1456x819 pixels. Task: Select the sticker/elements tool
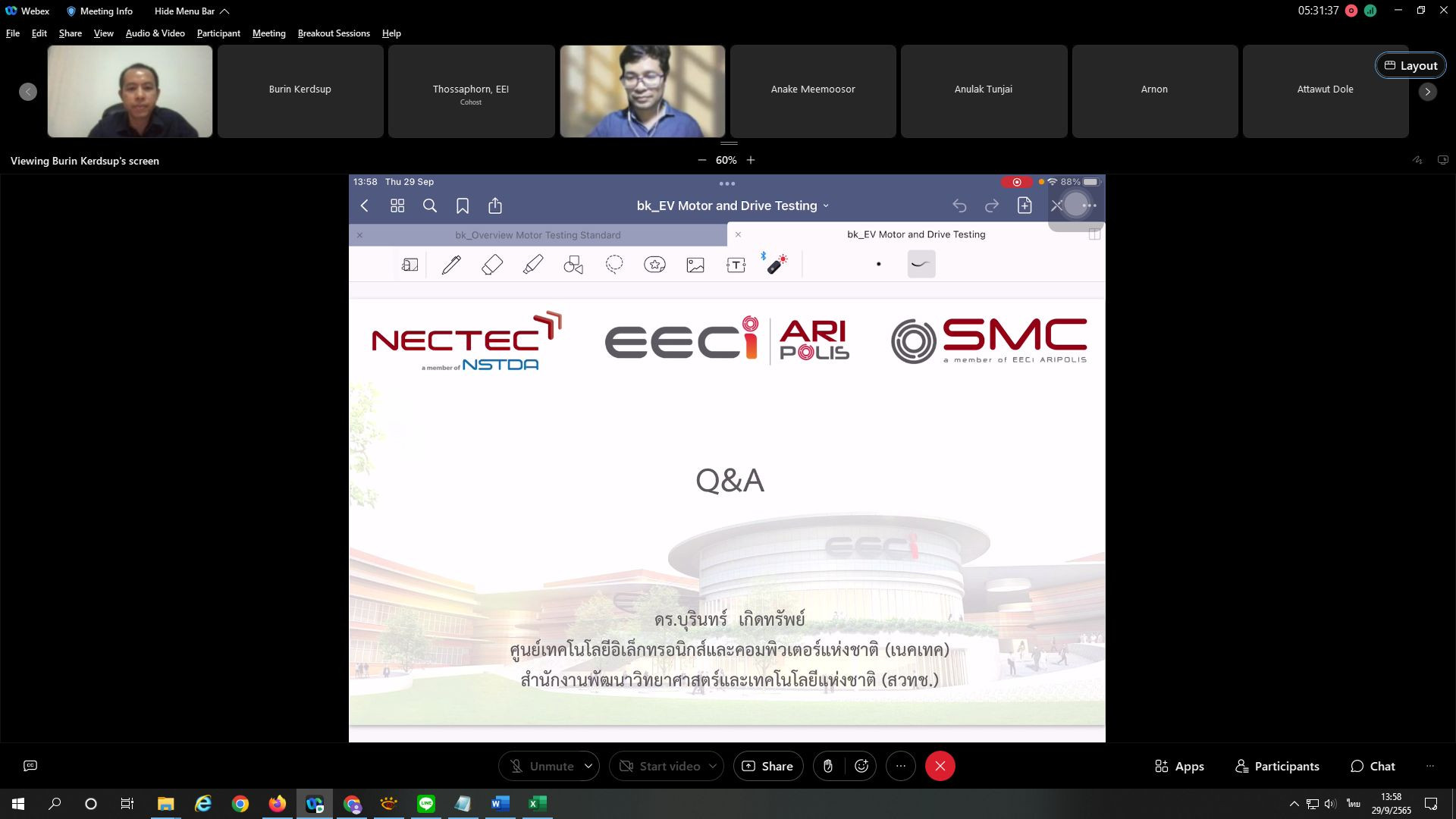coord(655,265)
